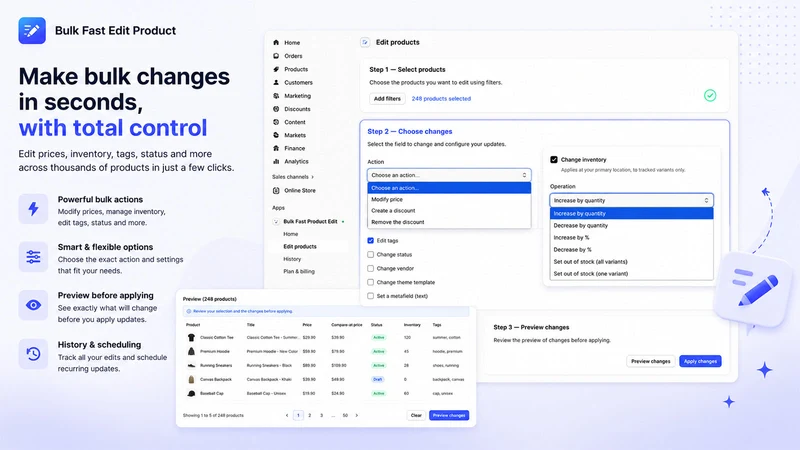
Task: Select 'Decrease by %' operation option
Action: click(x=631, y=249)
